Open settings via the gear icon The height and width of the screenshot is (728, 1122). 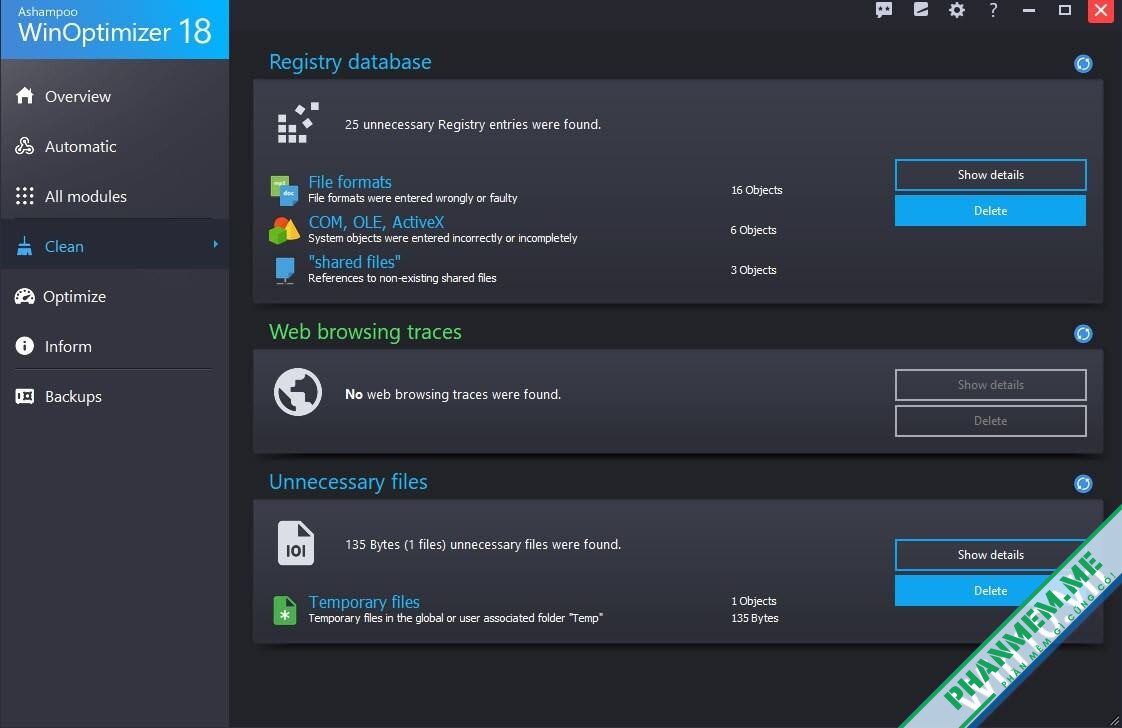click(x=957, y=10)
